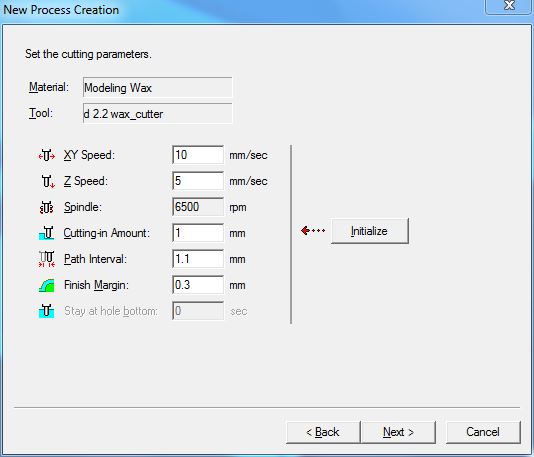Go to previous step with Back
The width and height of the screenshot is (534, 457).
pos(323,432)
